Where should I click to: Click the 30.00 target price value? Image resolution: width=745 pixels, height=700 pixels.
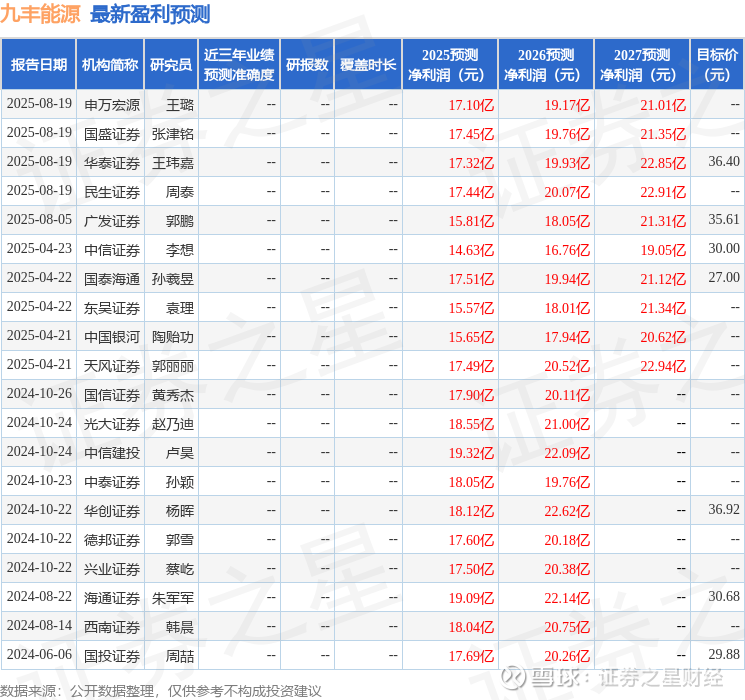pos(724,248)
